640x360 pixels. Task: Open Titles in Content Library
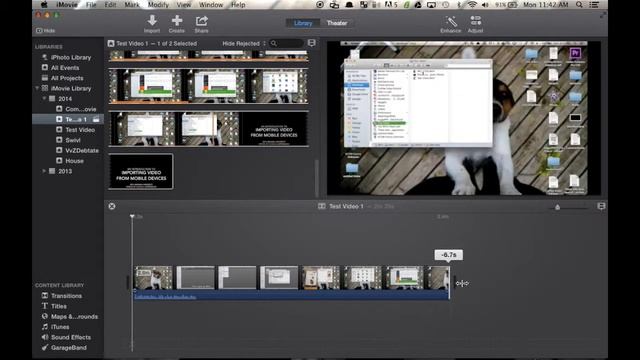[x=54, y=306]
